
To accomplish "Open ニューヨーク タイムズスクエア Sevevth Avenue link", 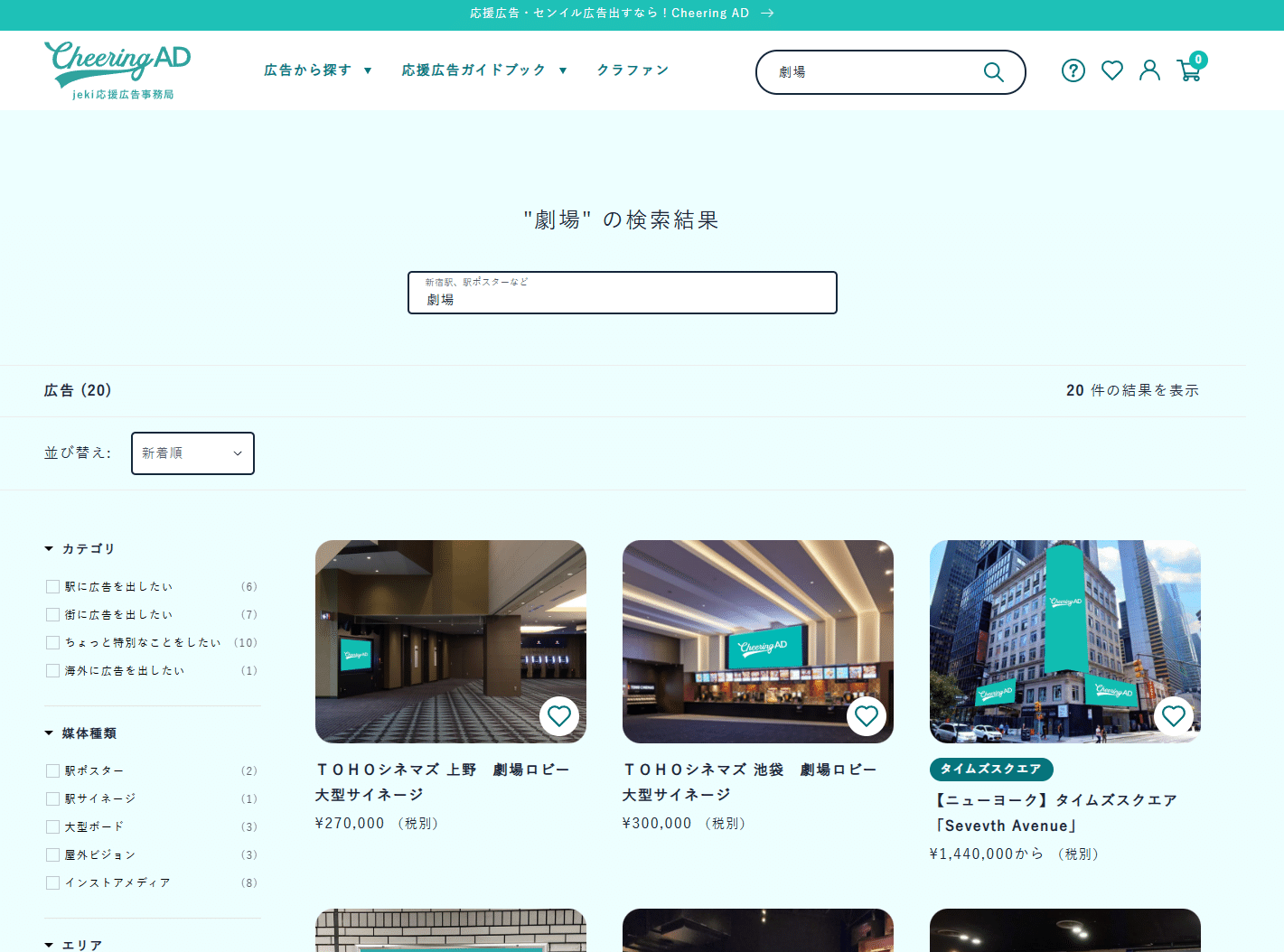I will click(1054, 813).
